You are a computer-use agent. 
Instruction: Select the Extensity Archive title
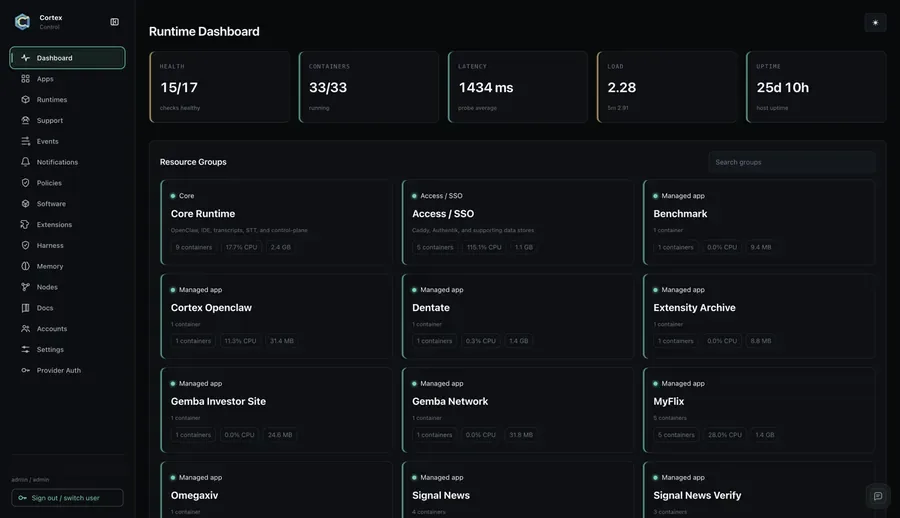pyautogui.click(x=695, y=308)
